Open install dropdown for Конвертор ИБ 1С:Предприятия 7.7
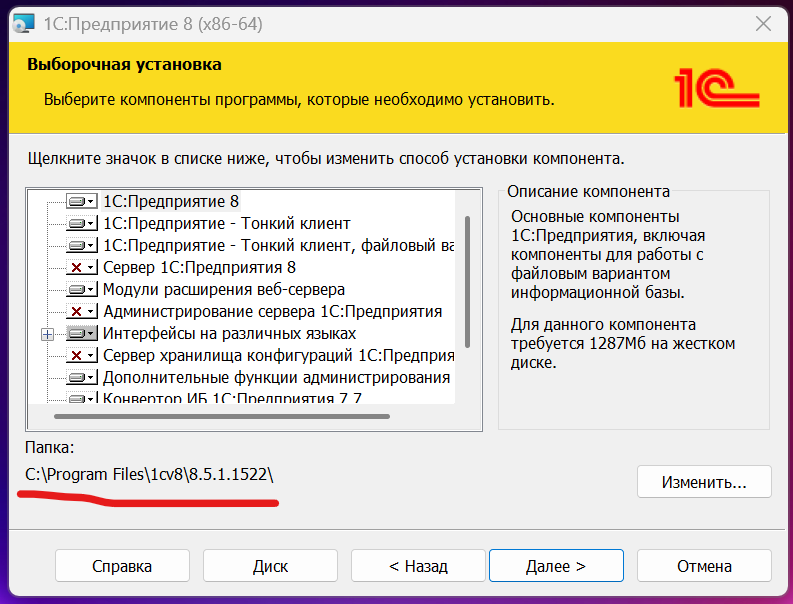 pyautogui.click(x=91, y=399)
